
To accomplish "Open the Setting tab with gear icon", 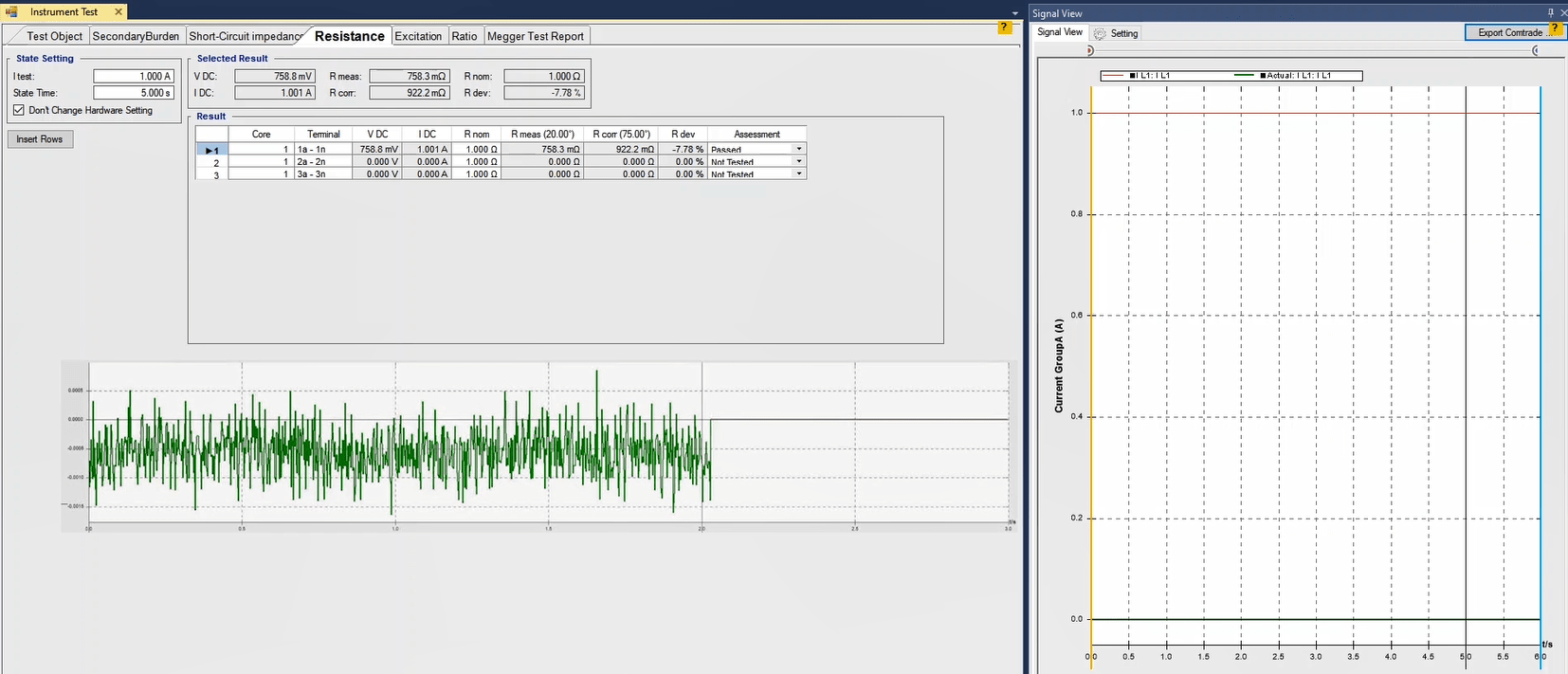I will pyautogui.click(x=1116, y=33).
